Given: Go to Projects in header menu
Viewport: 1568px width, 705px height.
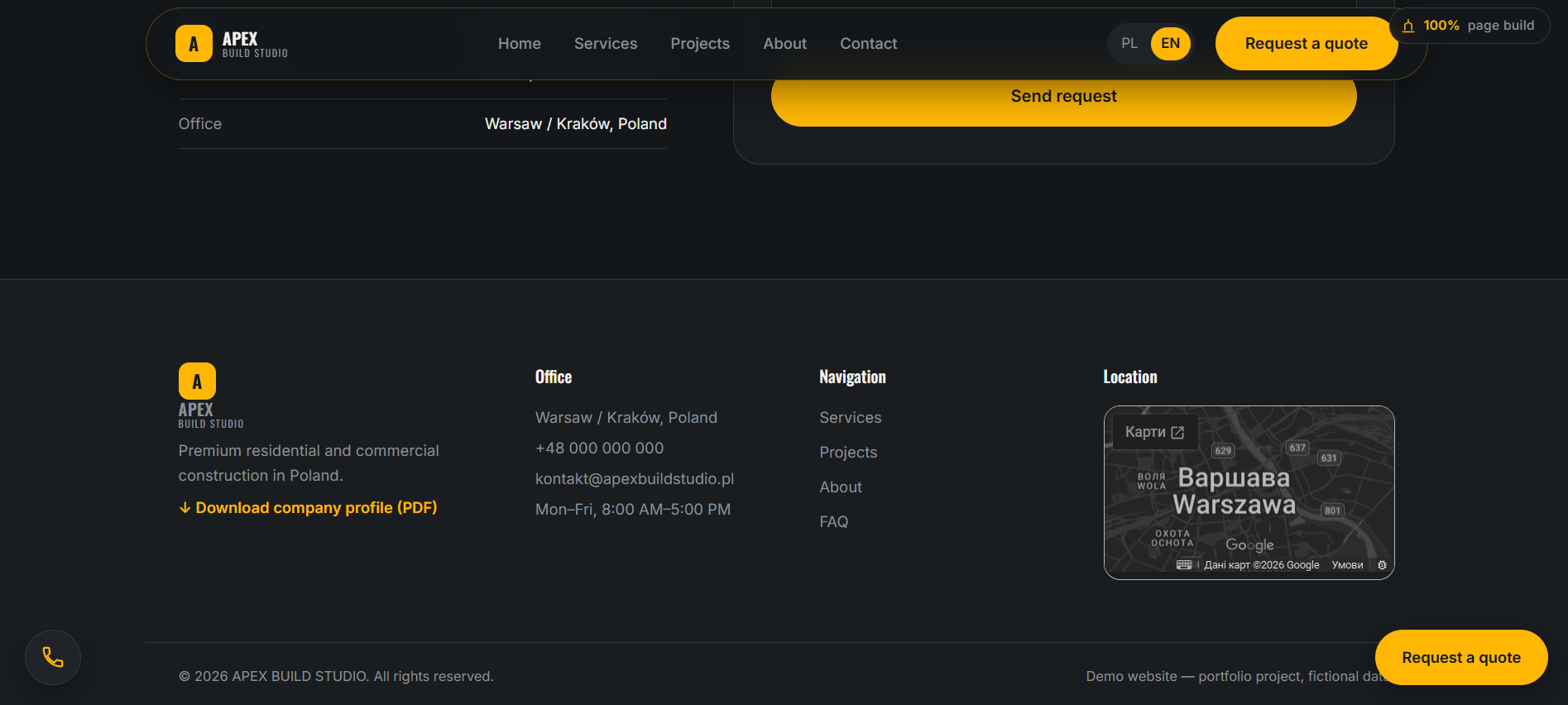Looking at the screenshot, I should coord(700,44).
